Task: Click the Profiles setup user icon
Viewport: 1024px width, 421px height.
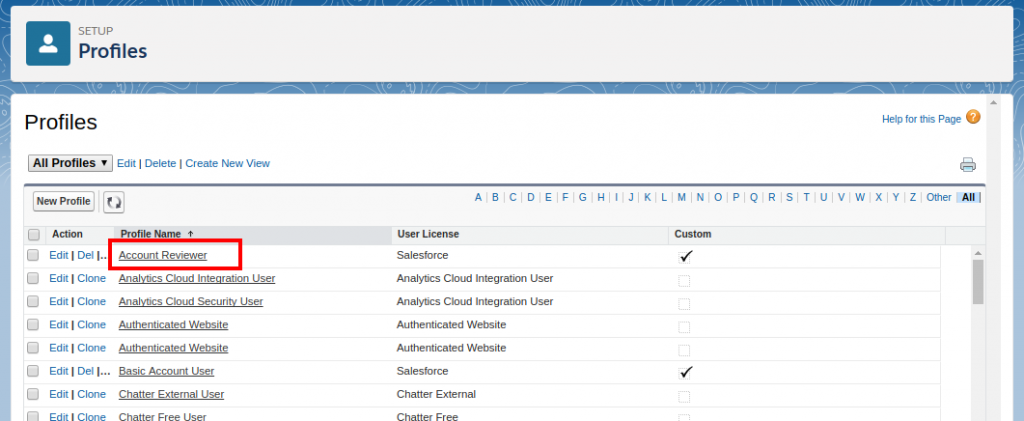Action: [48, 42]
